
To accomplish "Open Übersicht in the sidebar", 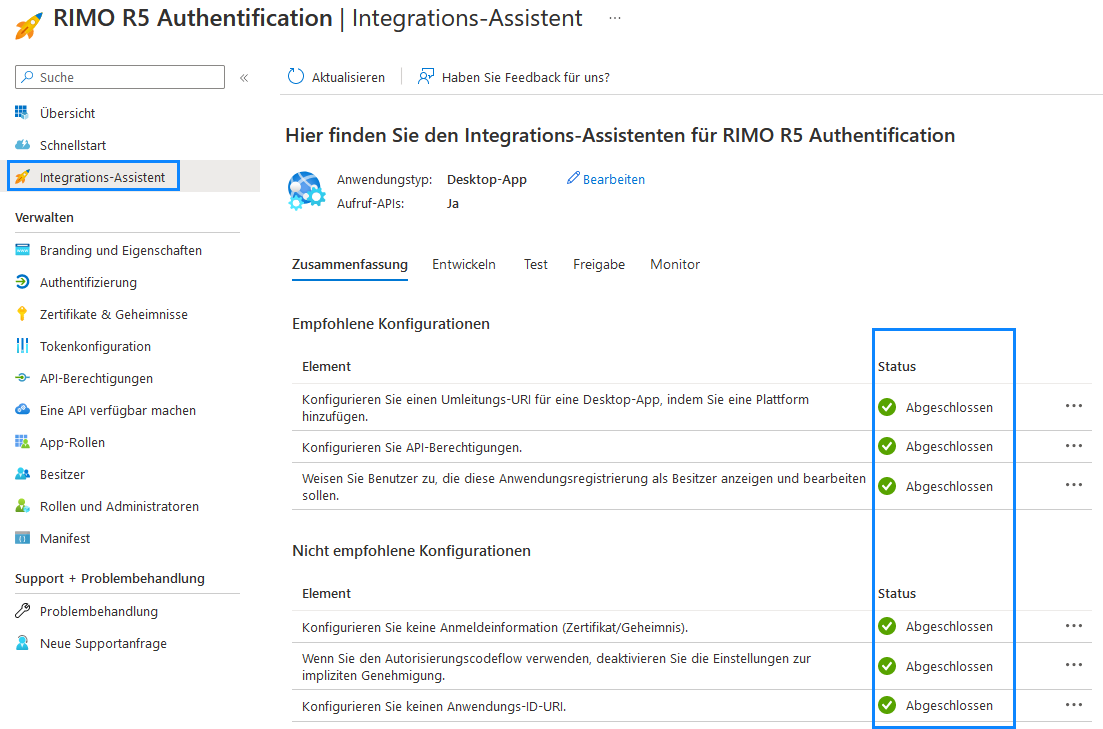I will 68,113.
